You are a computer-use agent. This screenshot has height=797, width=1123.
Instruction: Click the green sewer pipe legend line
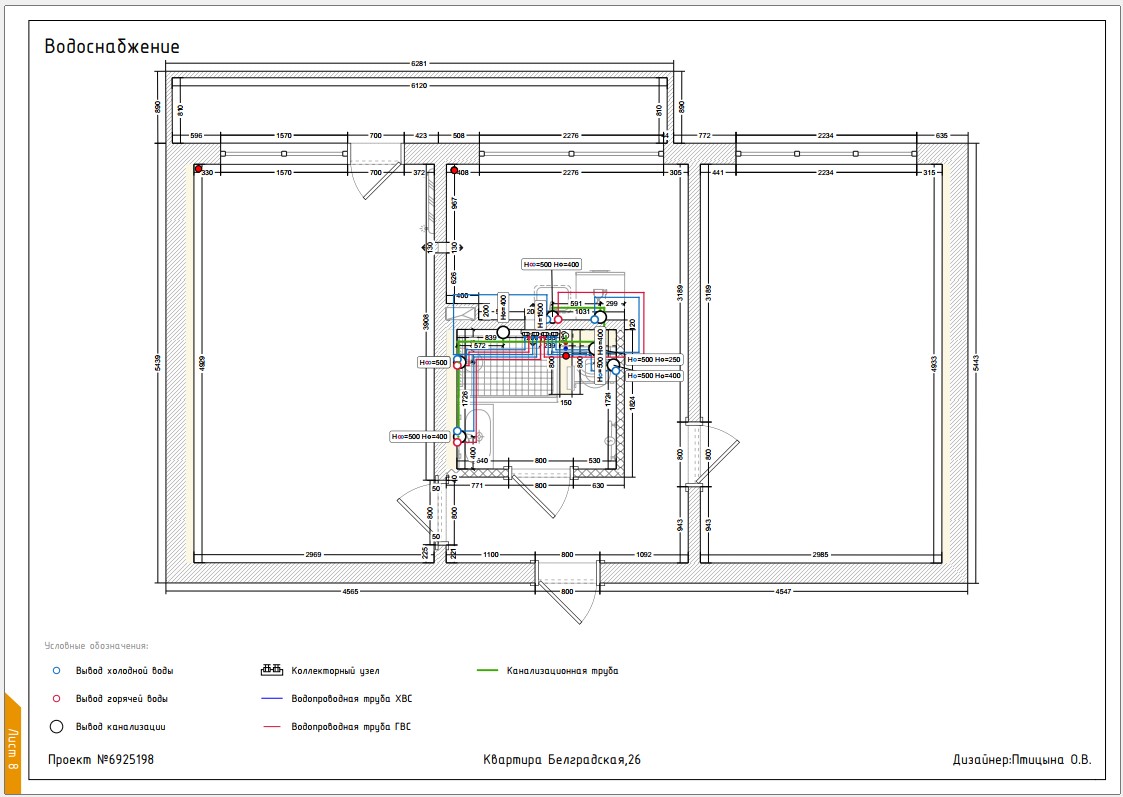pyautogui.click(x=487, y=671)
